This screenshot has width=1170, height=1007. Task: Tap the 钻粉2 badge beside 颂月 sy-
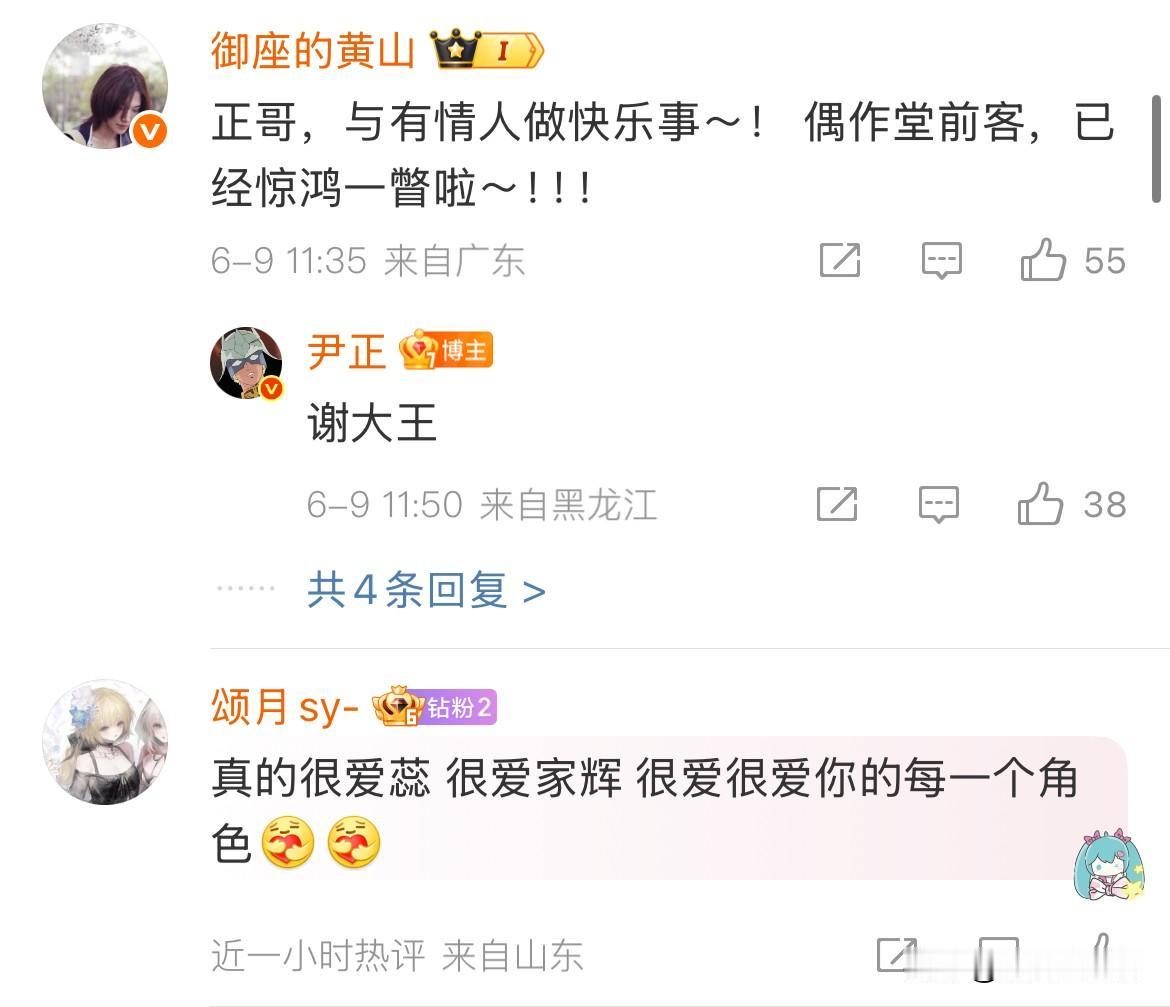tap(435, 706)
